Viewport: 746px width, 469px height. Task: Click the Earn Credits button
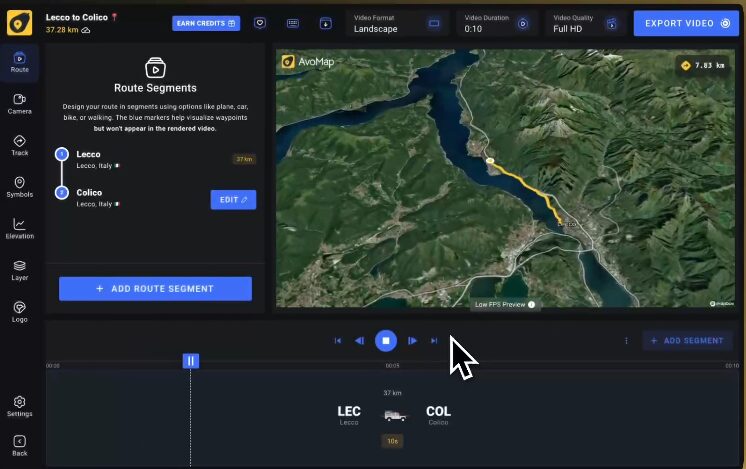click(206, 23)
